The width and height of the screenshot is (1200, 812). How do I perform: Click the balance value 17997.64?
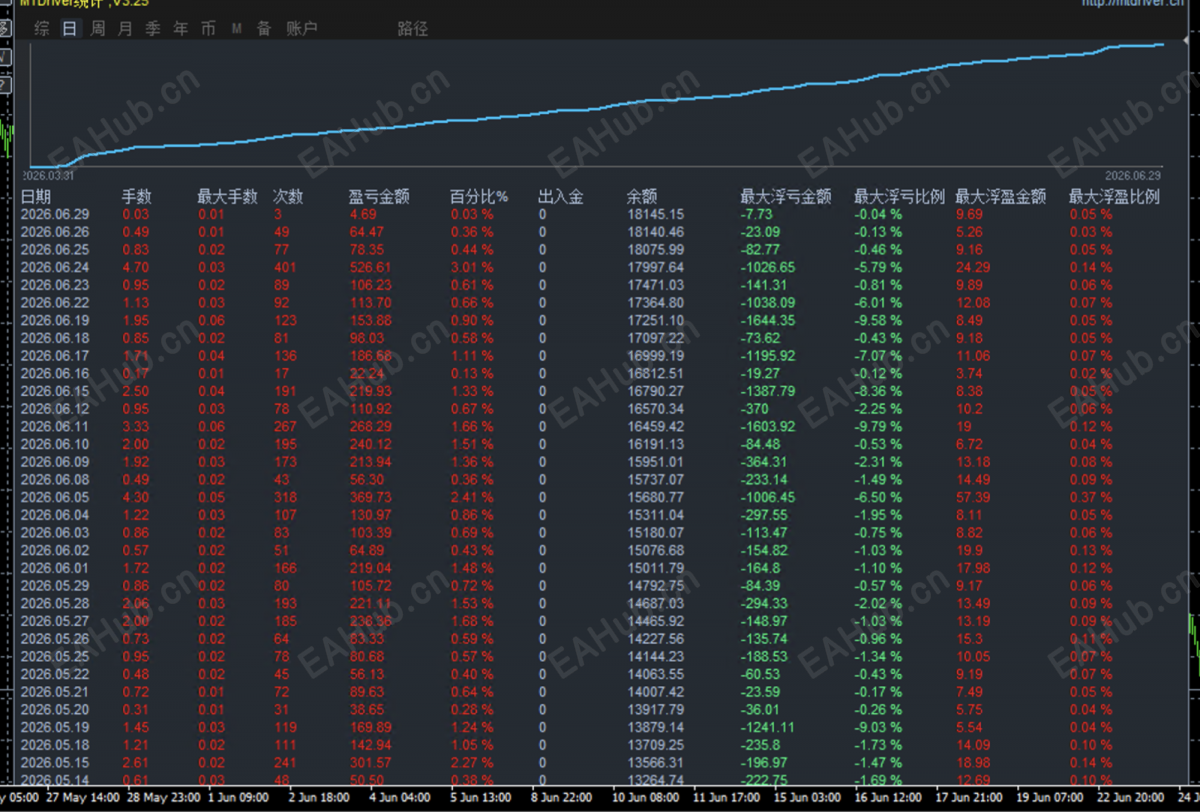click(656, 268)
